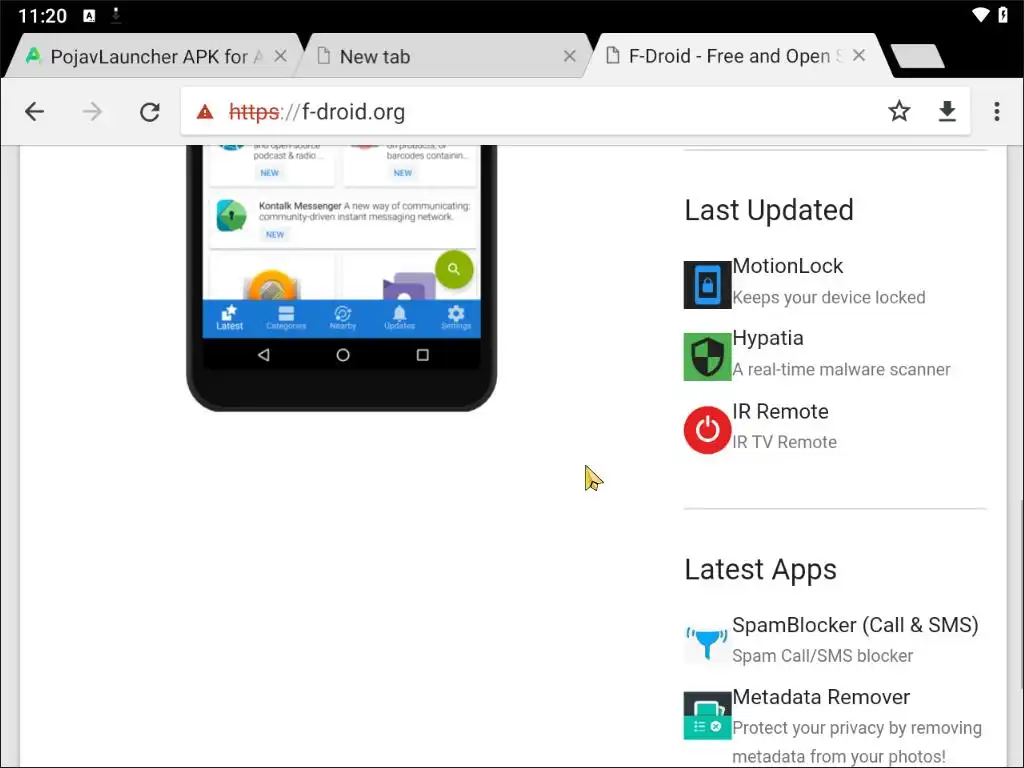Close the PojavLauncher APK tab

(x=281, y=56)
